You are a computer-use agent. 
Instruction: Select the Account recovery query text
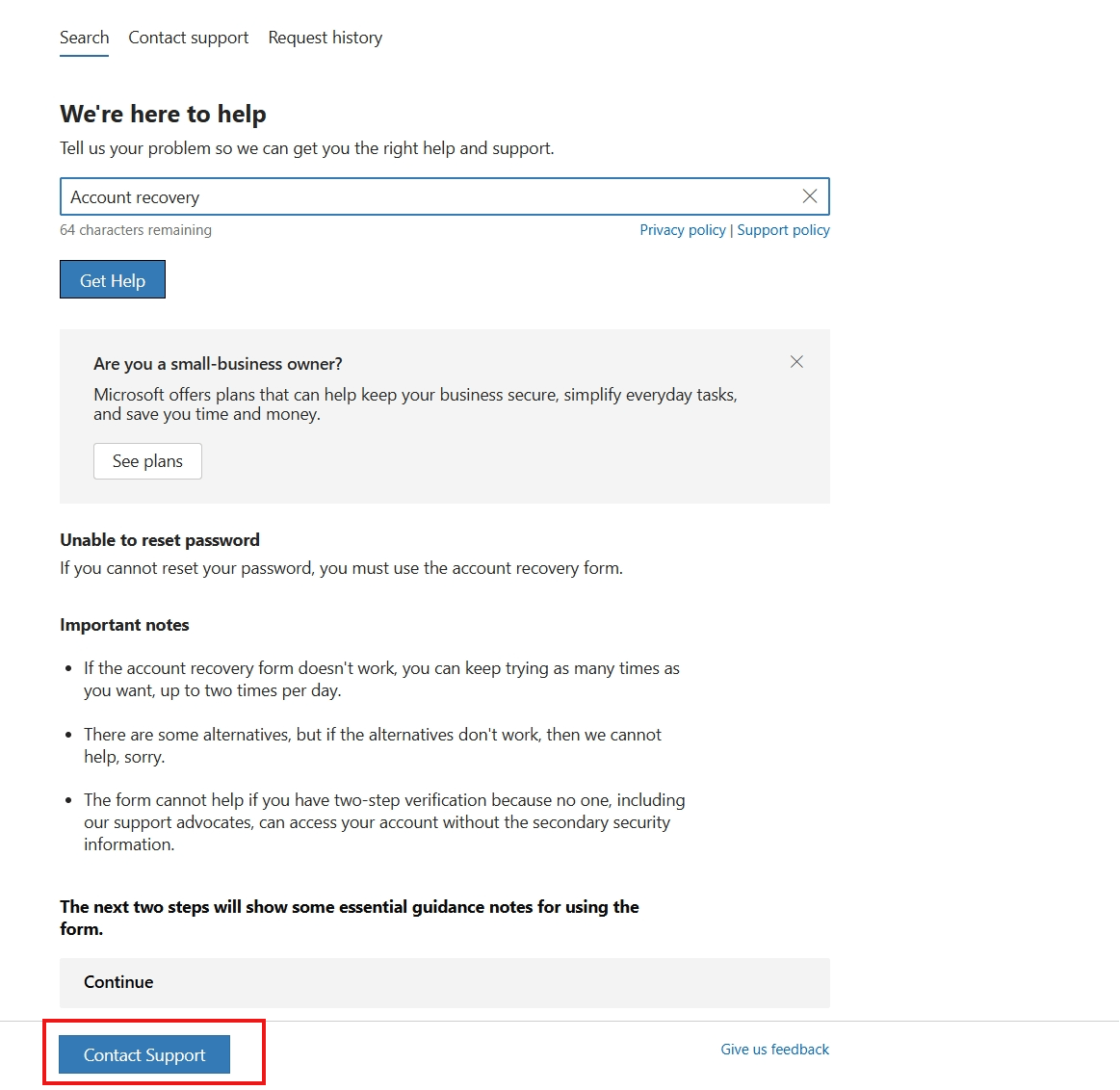tap(134, 196)
